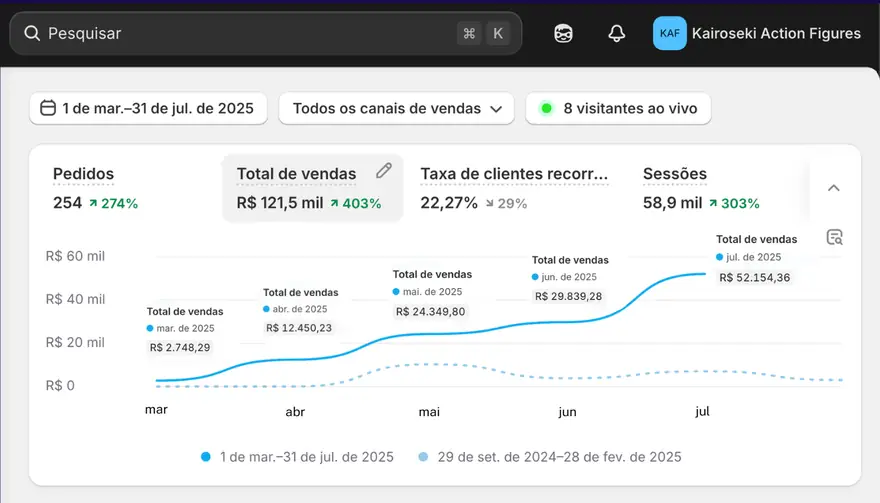Click the R$ 60 mil axis label
This screenshot has width=880, height=503.
pos(75,256)
